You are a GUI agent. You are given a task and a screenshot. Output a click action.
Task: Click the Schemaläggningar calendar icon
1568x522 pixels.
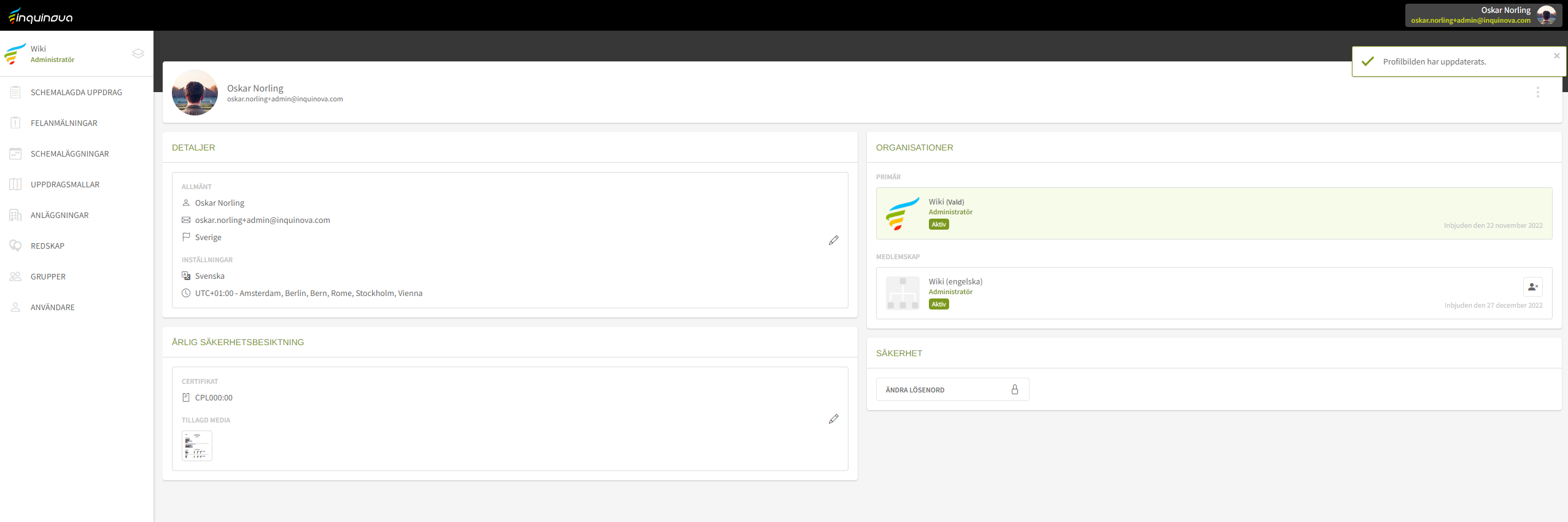[x=15, y=154]
